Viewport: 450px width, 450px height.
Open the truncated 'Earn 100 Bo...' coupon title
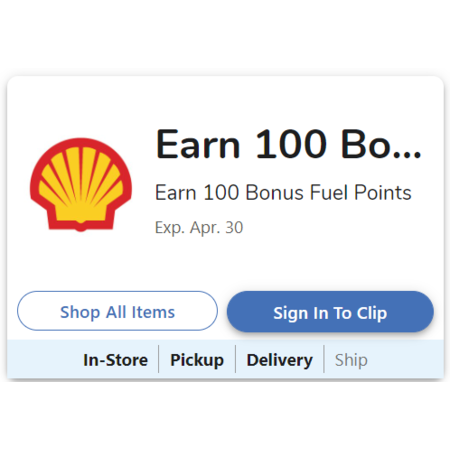click(288, 144)
